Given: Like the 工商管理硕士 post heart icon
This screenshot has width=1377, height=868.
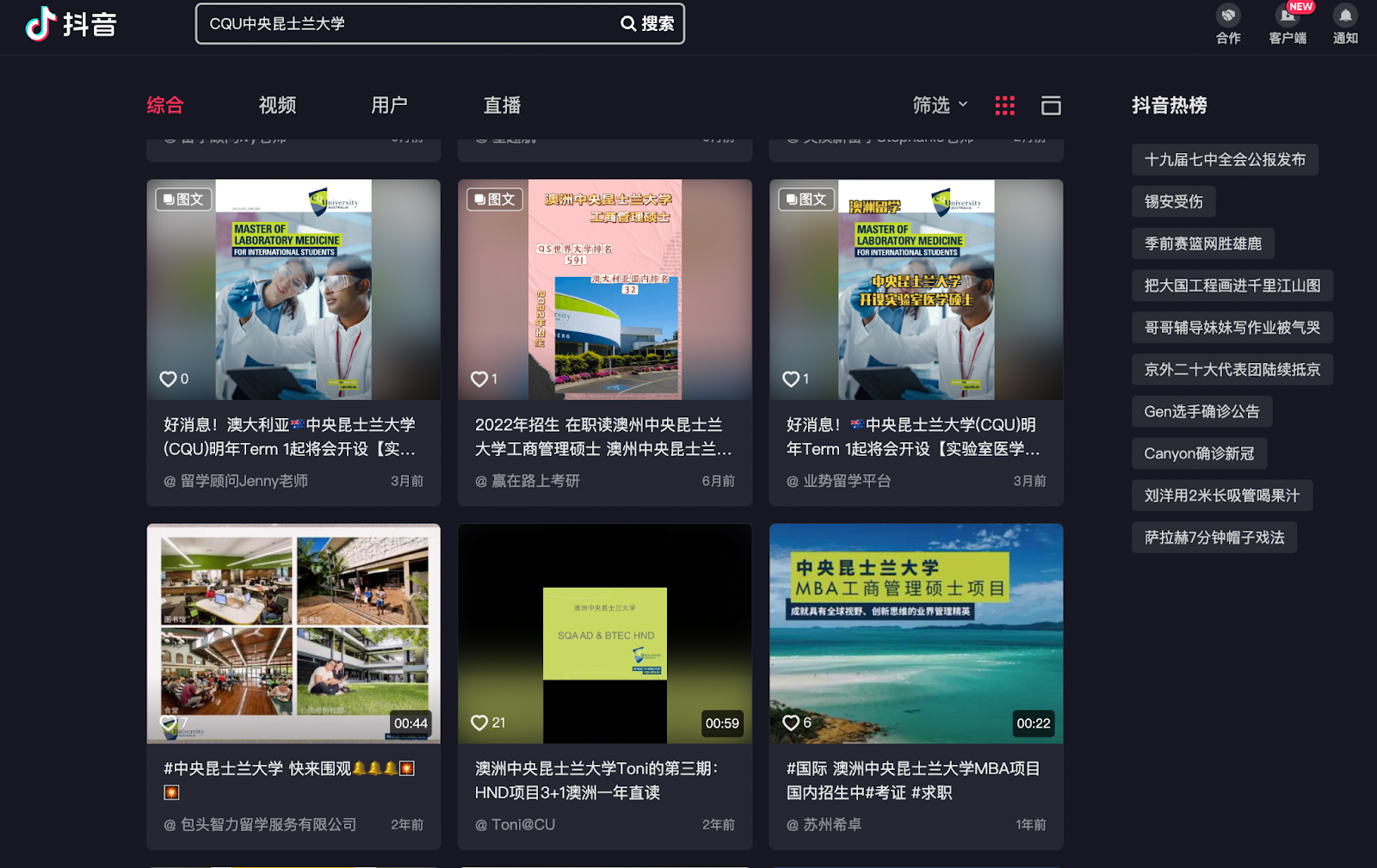Looking at the screenshot, I should pos(479,379).
